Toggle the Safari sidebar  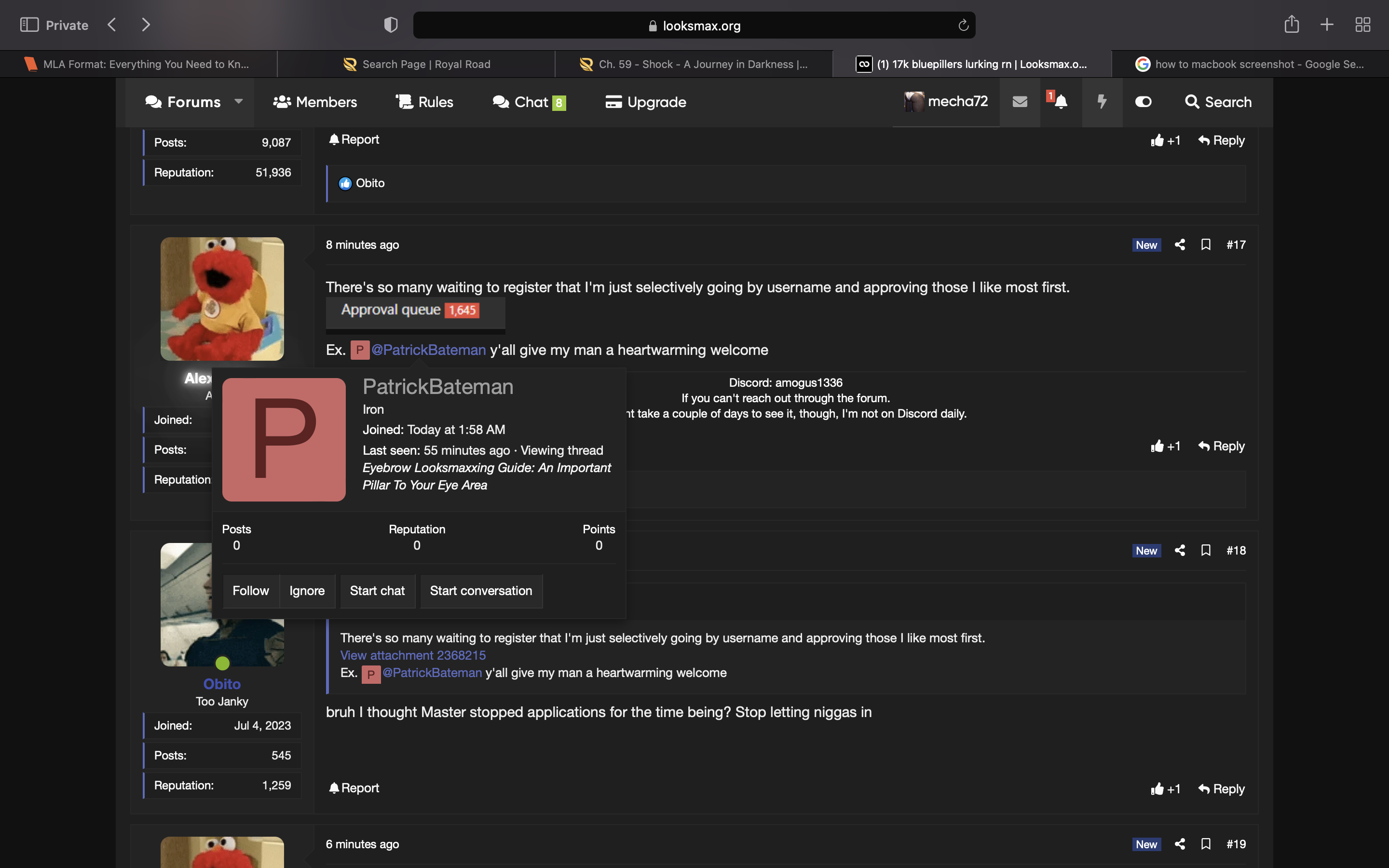click(29, 25)
